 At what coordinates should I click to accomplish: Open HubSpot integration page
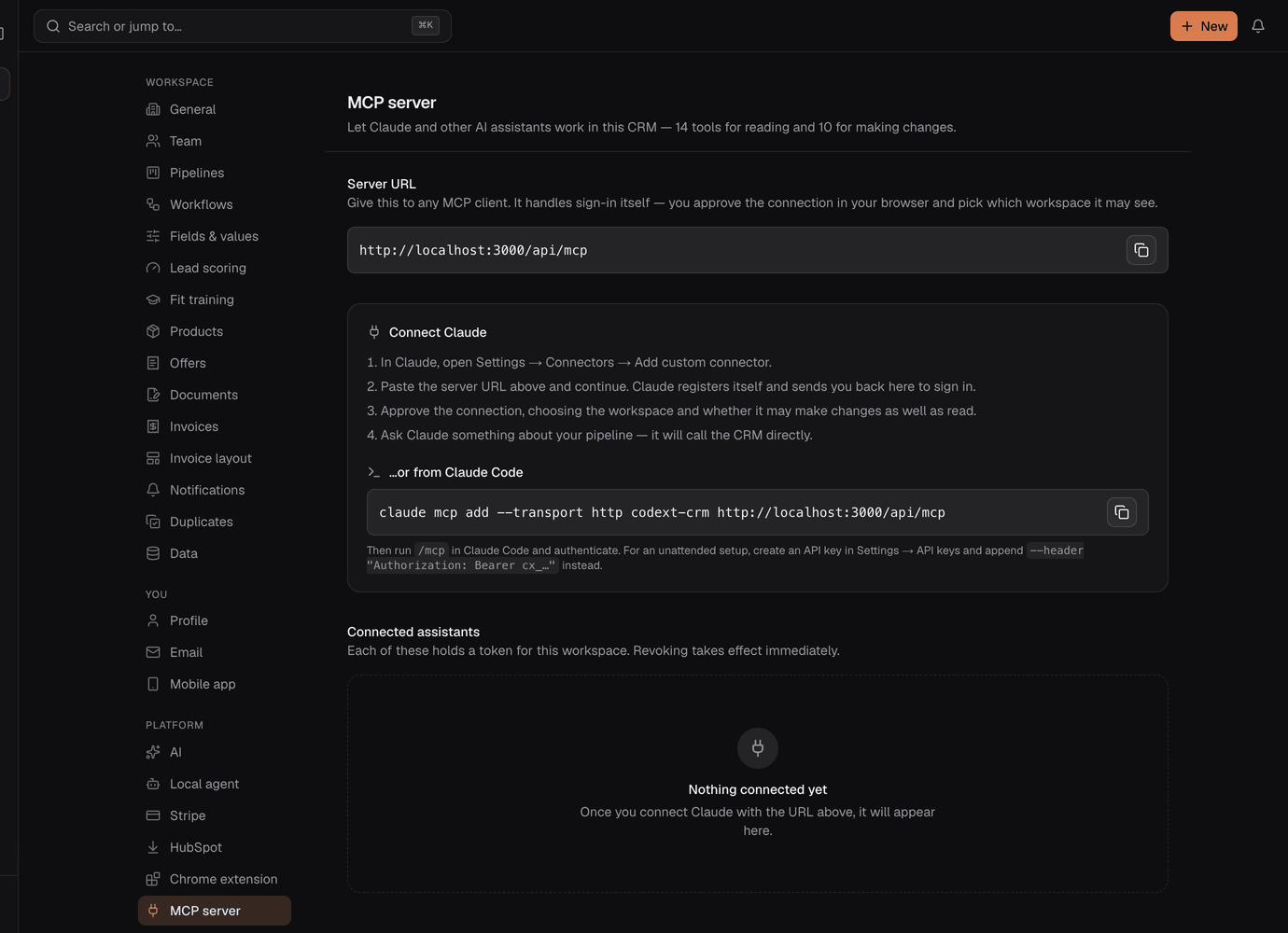214,847
